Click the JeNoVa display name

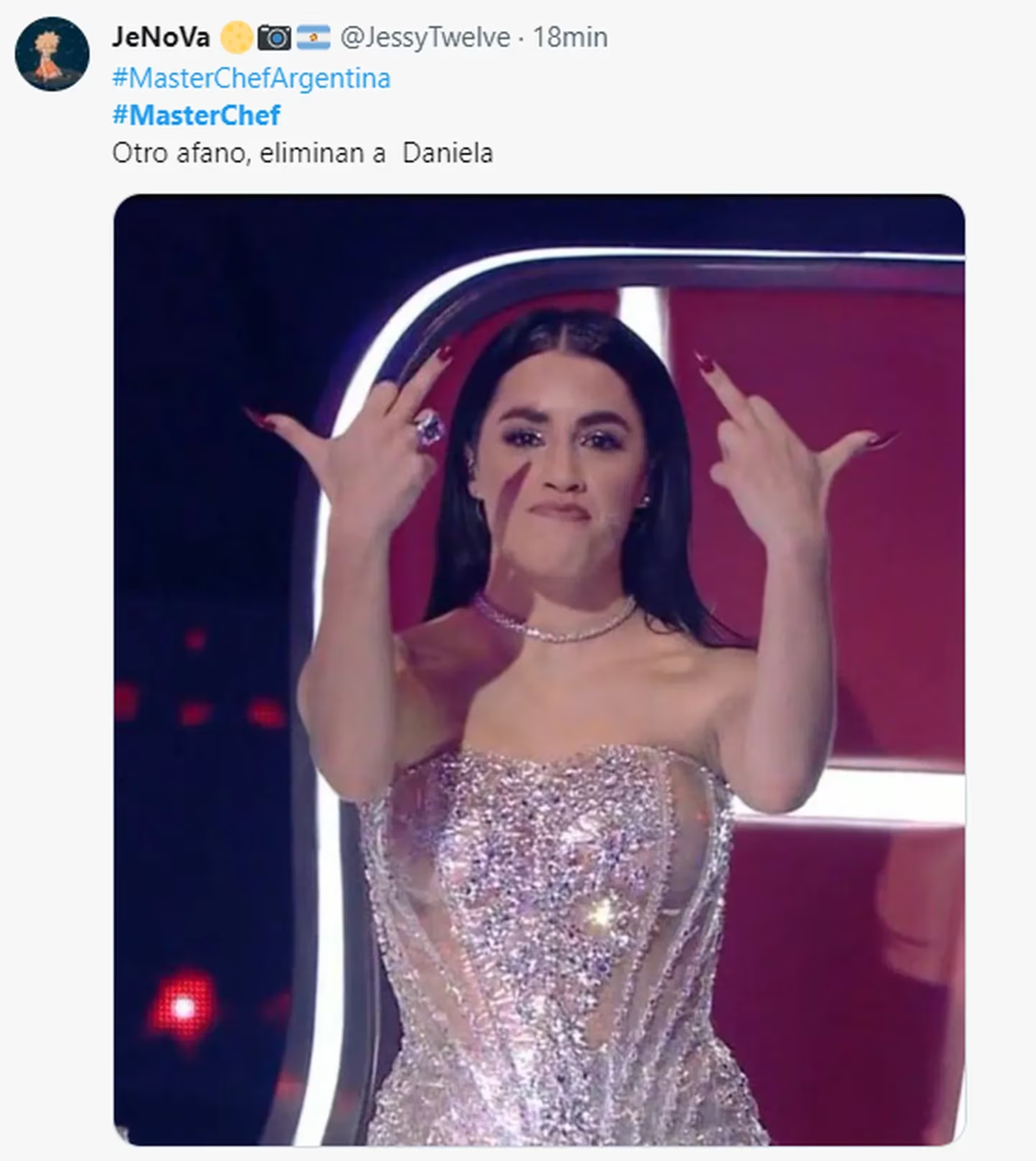161,37
